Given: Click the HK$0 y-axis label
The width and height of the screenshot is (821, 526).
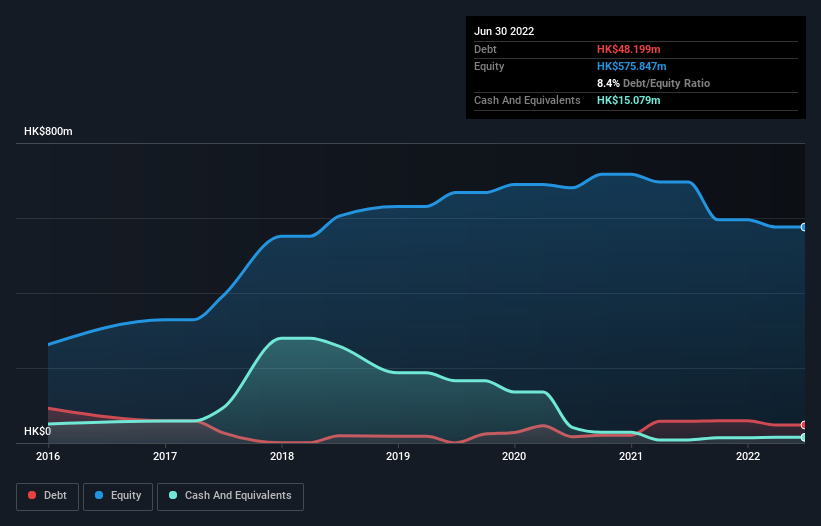Looking at the screenshot, I should coord(38,431).
